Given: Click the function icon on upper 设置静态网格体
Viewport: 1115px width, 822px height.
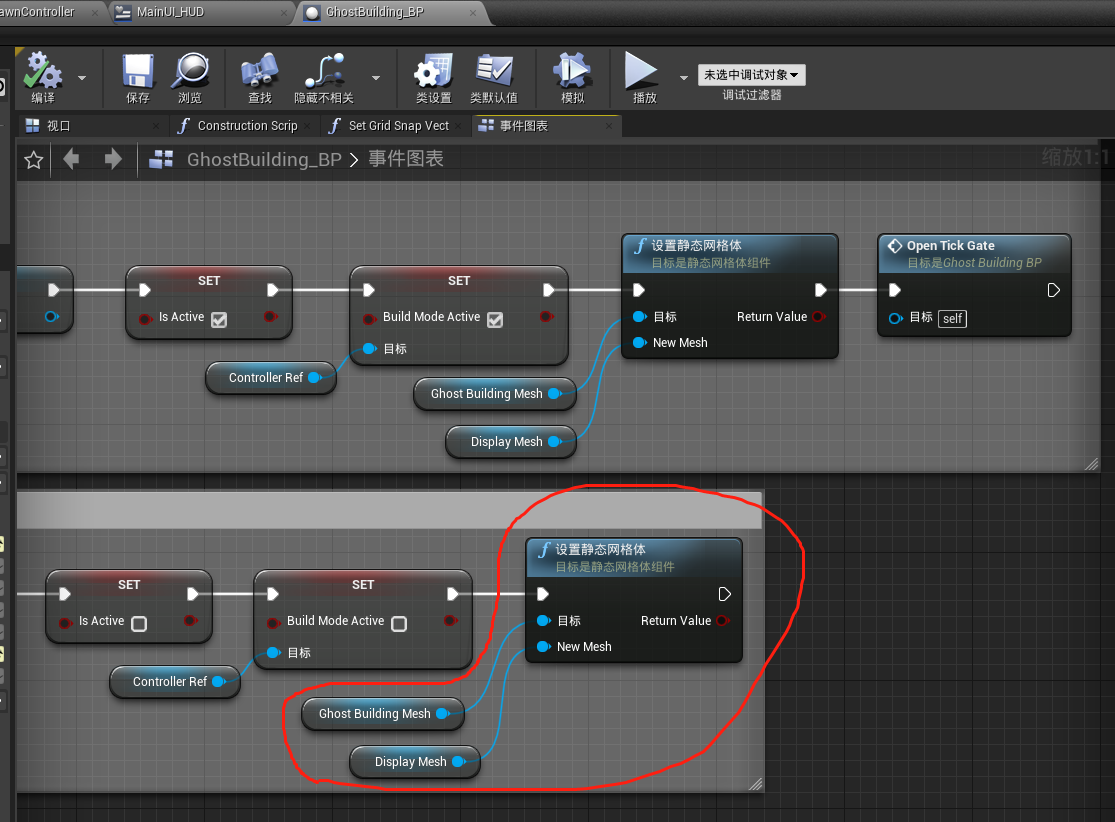Looking at the screenshot, I should pyautogui.click(x=640, y=246).
